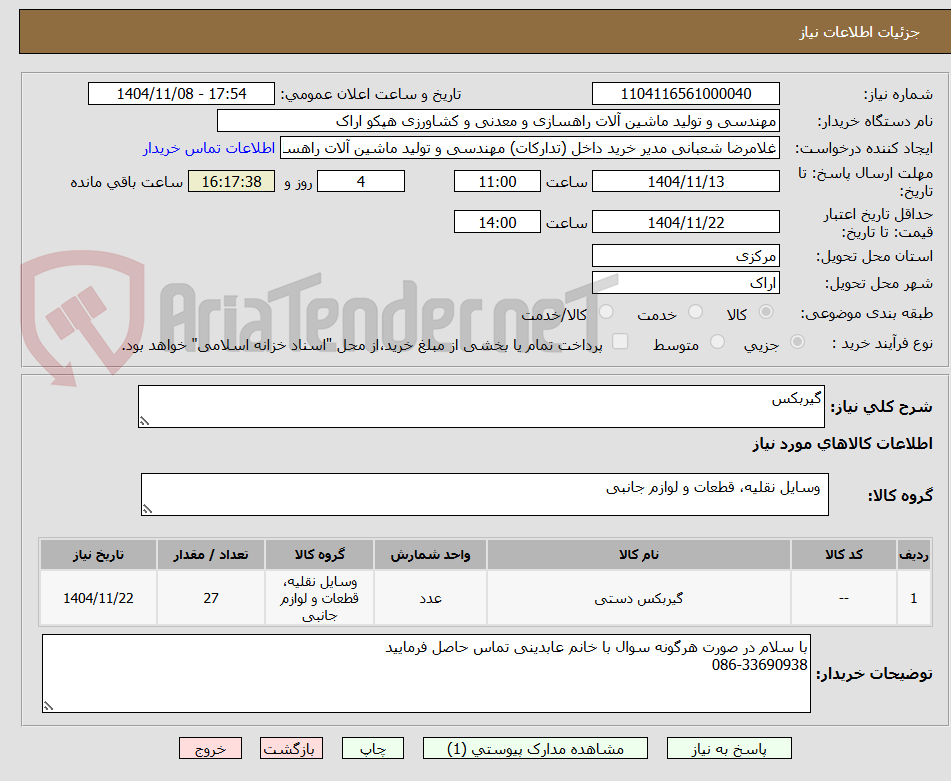Click the response deadline date 1404/11/13

(x=685, y=181)
